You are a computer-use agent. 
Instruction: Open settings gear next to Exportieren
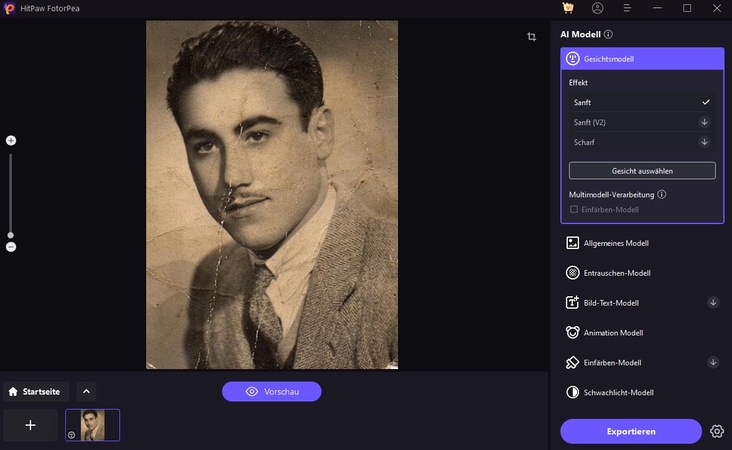point(716,431)
